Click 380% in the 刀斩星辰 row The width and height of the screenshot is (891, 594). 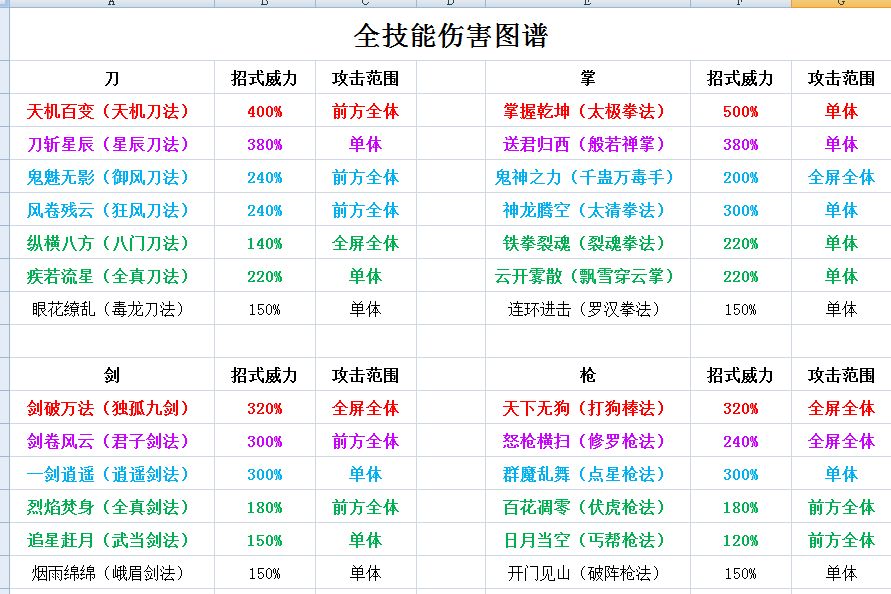(265, 144)
